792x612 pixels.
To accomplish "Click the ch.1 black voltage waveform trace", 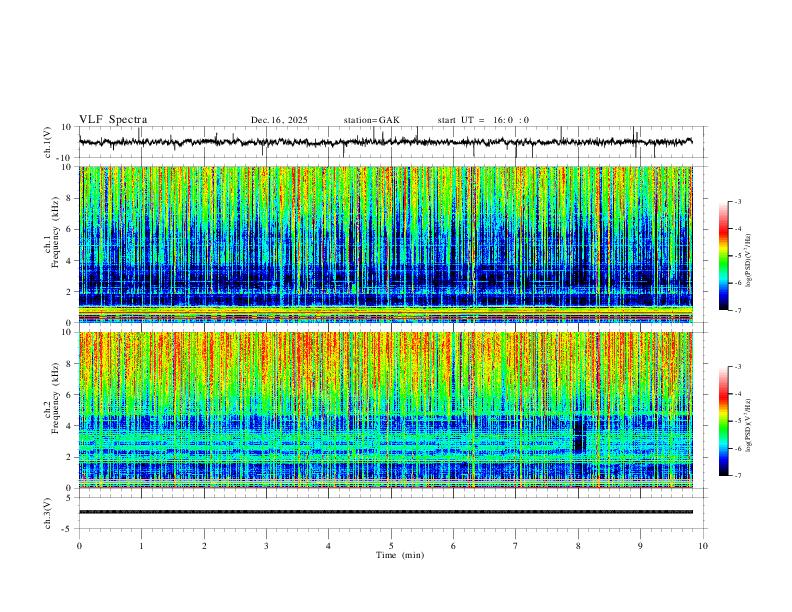I will click(x=385, y=142).
